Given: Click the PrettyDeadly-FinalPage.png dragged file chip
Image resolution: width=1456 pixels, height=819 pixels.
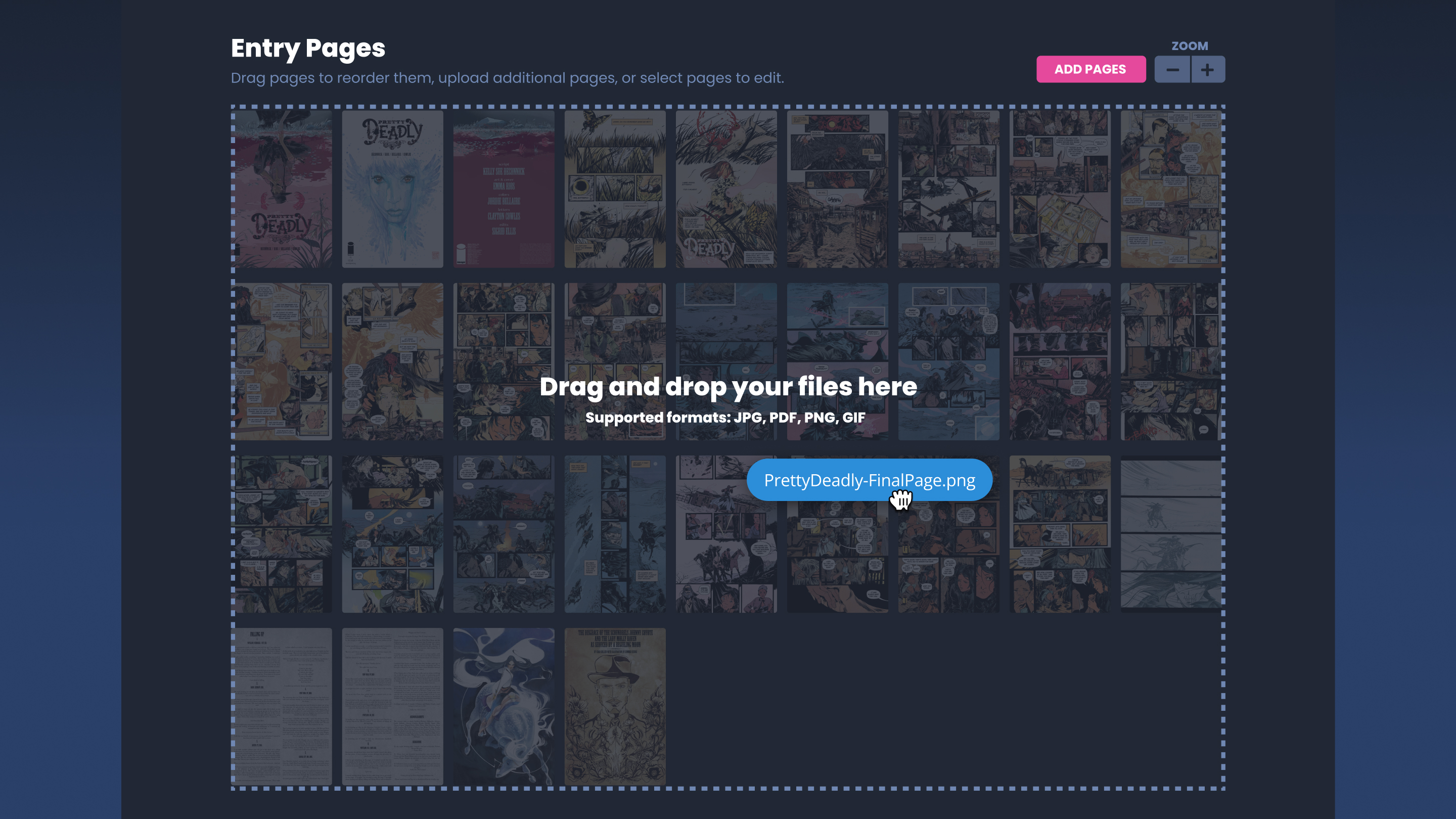Looking at the screenshot, I should tap(870, 480).
